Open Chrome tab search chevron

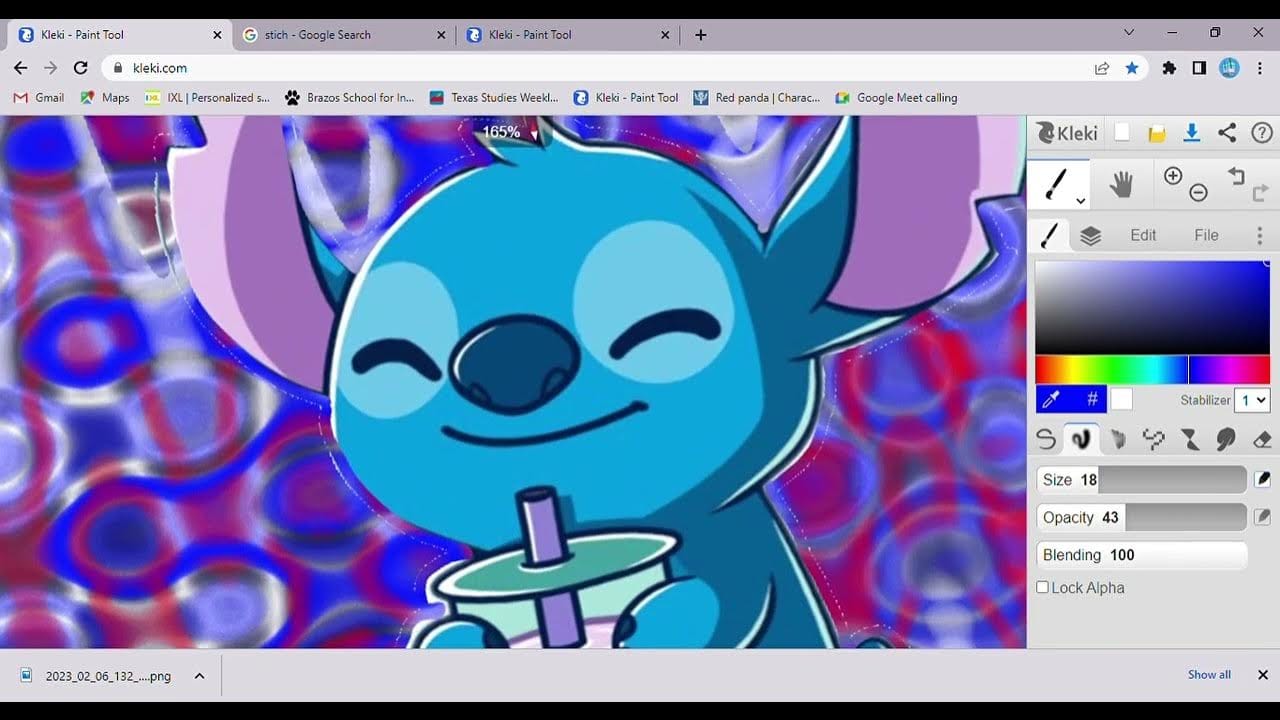[1129, 33]
